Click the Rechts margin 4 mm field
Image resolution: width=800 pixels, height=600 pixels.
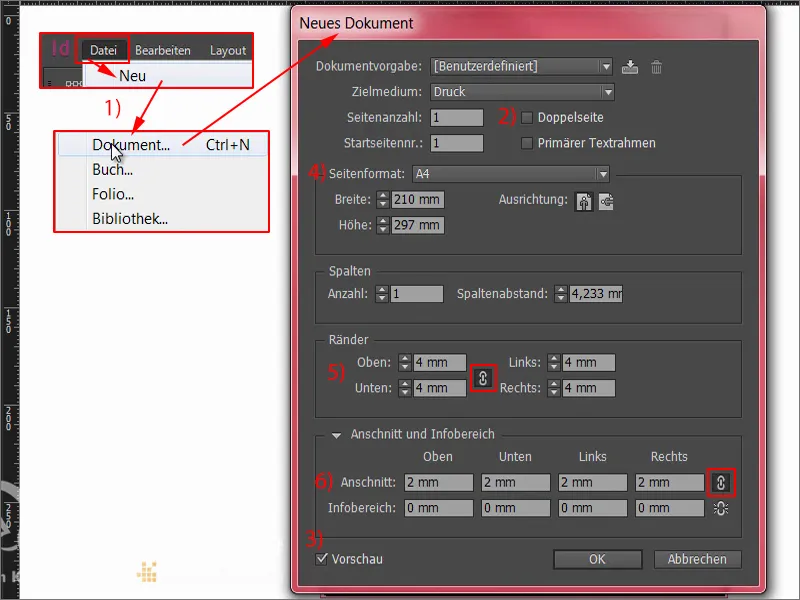click(589, 388)
